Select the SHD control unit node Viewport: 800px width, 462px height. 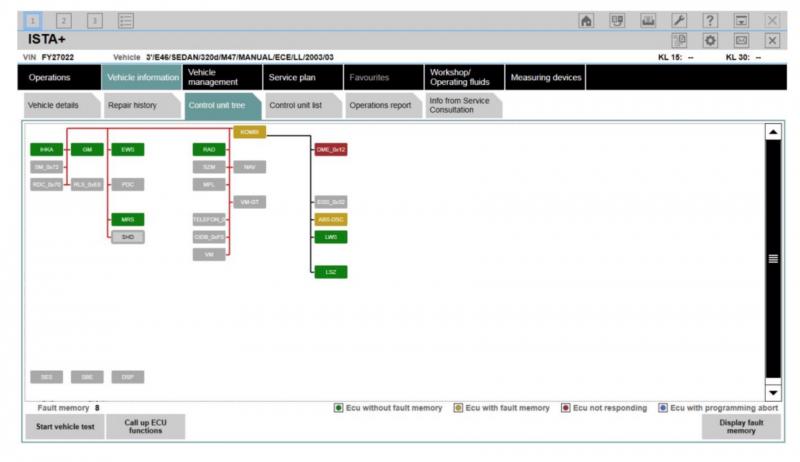(x=128, y=237)
